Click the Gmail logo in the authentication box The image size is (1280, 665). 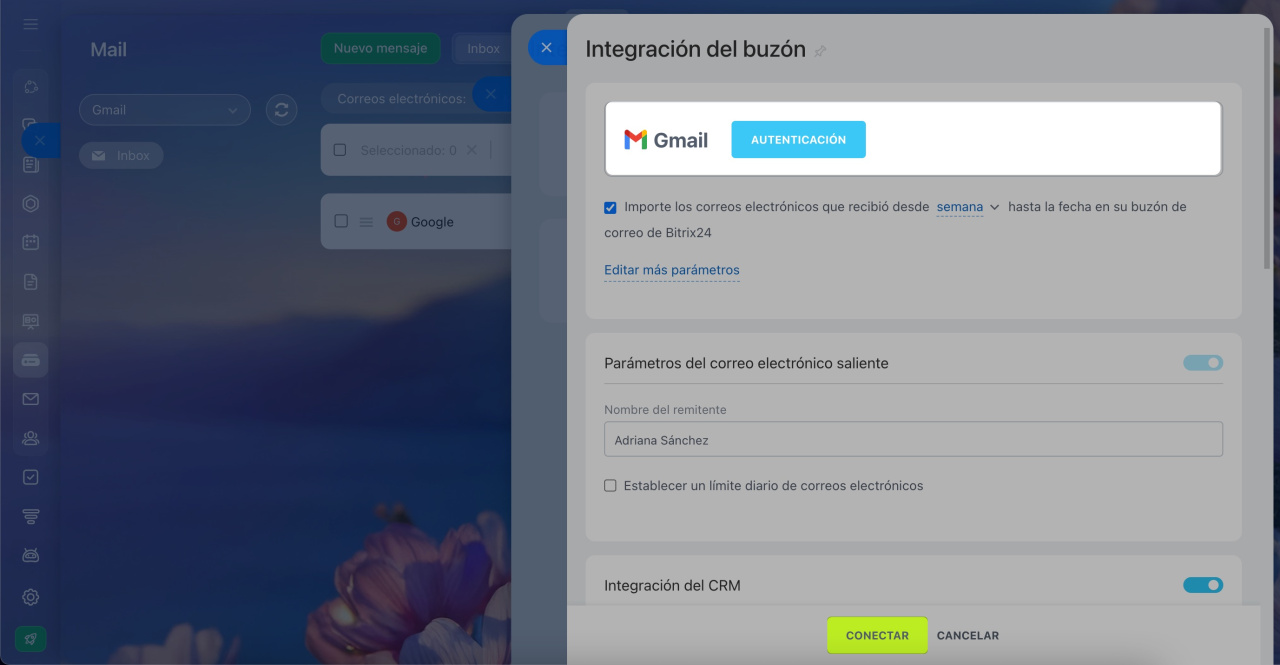(x=666, y=140)
